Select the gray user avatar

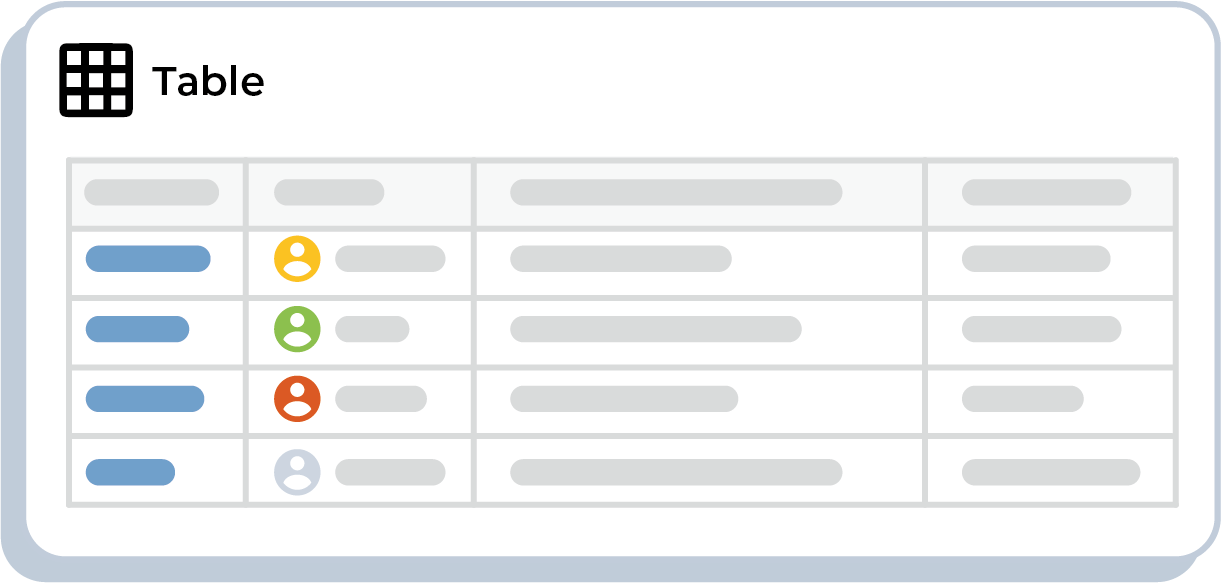tap(297, 472)
